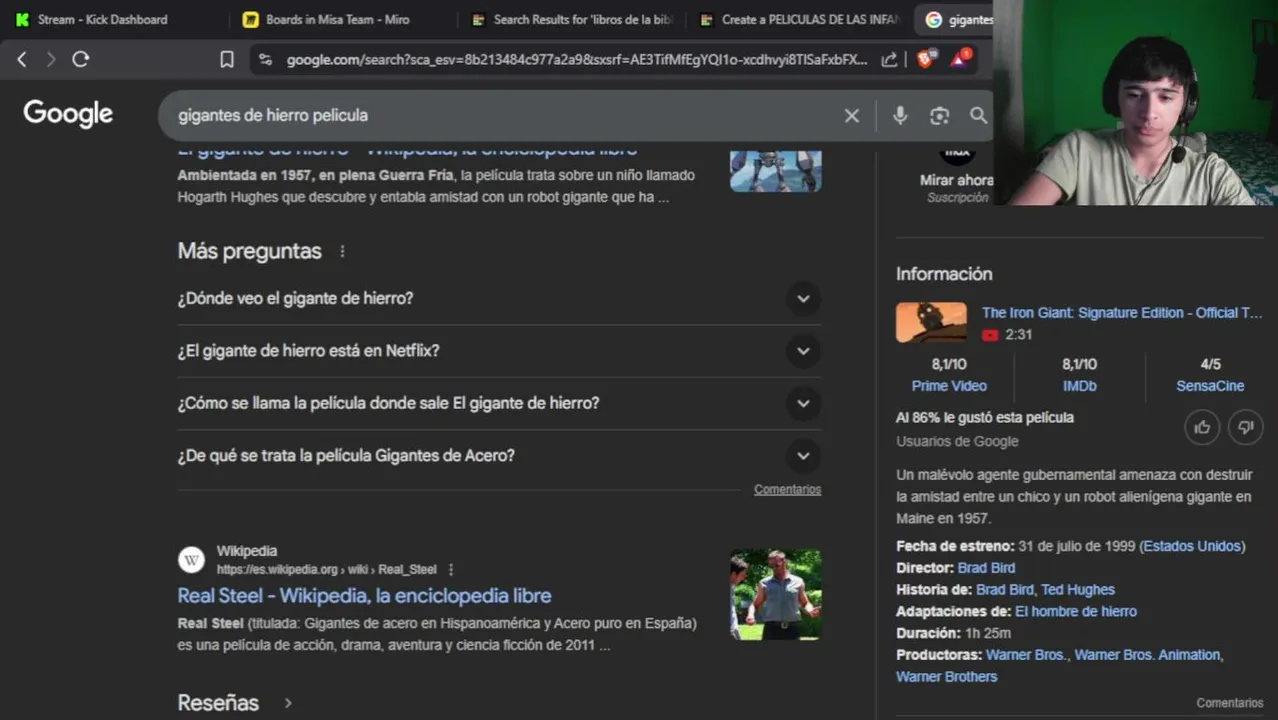The height and width of the screenshot is (720, 1278).
Task: Open the options dots beside Más preguntas
Action: pos(342,252)
